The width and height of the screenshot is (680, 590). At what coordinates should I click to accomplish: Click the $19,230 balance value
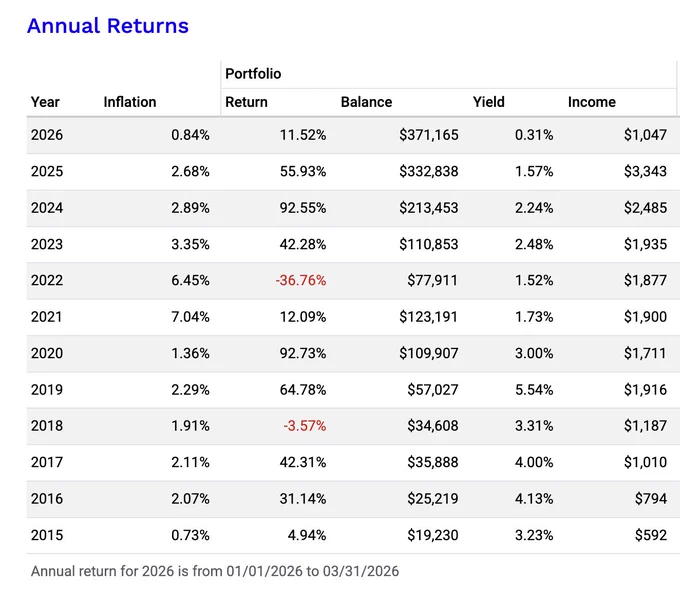click(x=433, y=535)
